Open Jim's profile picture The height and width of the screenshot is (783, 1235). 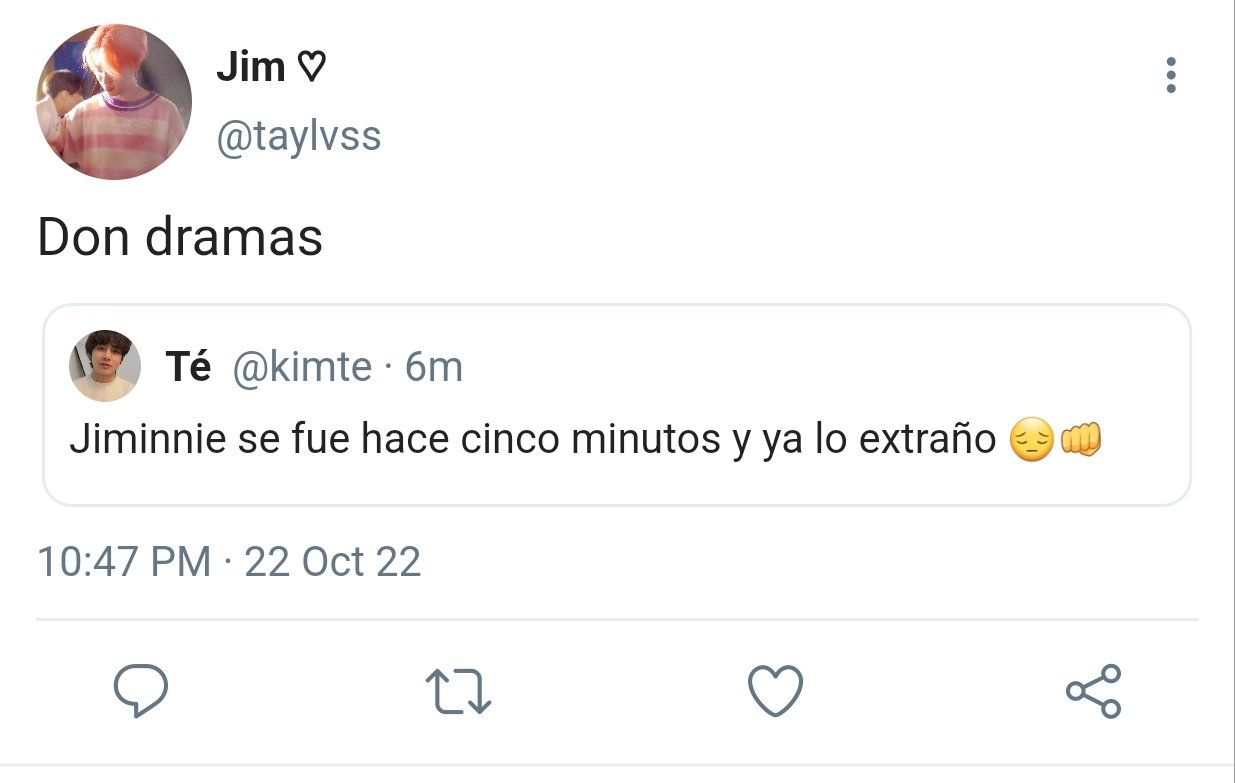click(114, 102)
